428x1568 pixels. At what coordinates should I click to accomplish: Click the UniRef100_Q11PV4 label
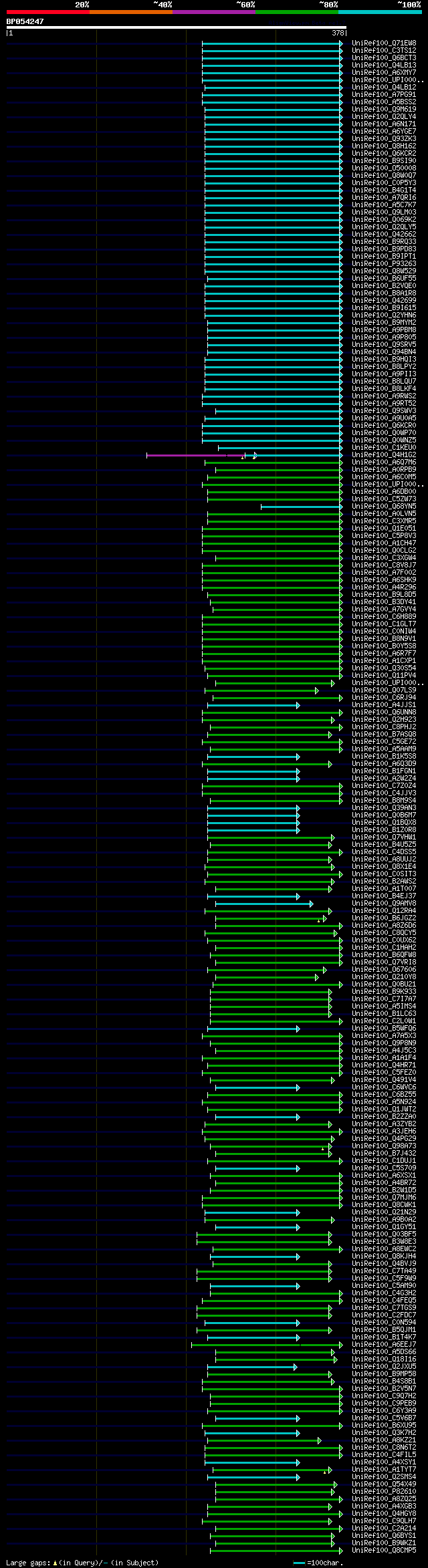tap(384, 675)
